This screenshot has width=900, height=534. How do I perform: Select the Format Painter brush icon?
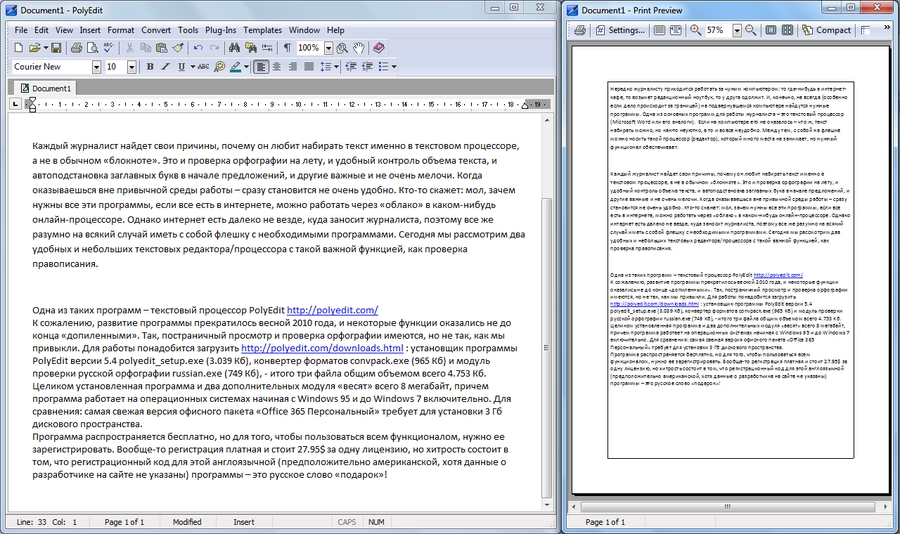click(178, 48)
